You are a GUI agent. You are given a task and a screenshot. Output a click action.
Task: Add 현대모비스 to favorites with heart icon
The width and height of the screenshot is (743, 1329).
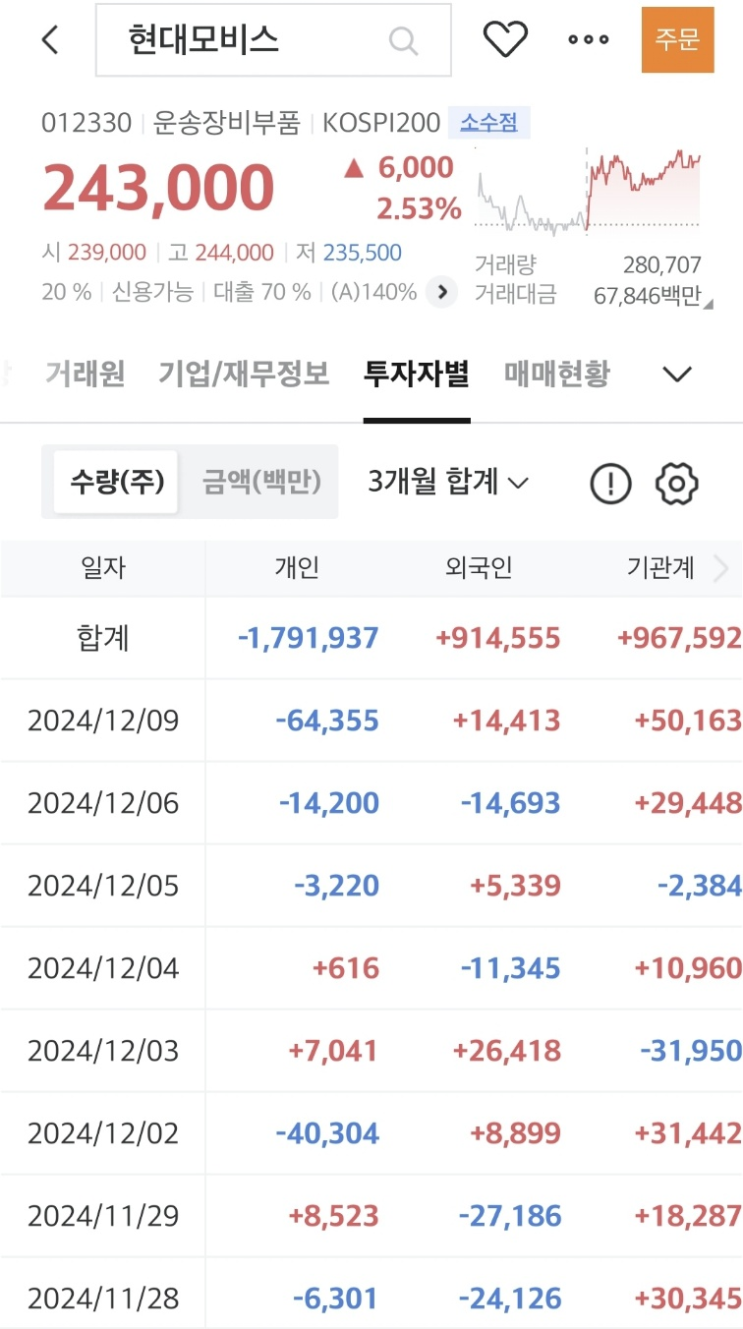(505, 40)
